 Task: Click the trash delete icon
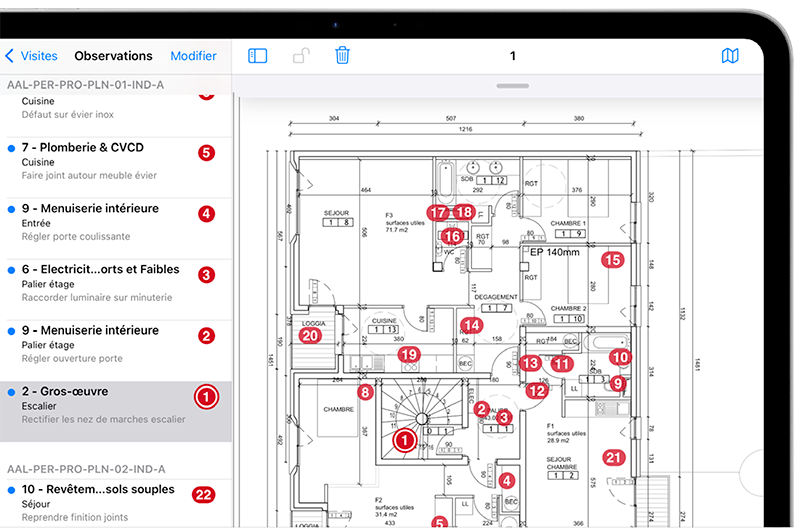pos(342,56)
